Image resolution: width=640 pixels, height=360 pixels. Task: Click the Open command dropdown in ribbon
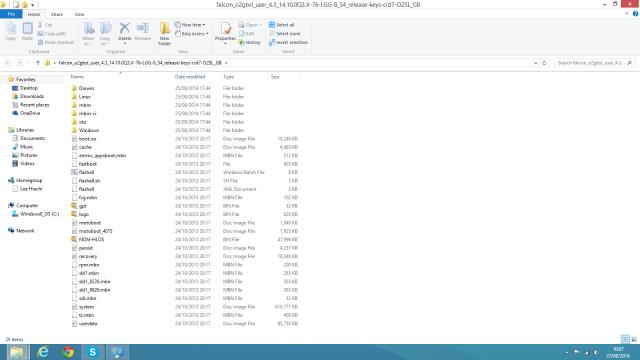click(x=250, y=25)
